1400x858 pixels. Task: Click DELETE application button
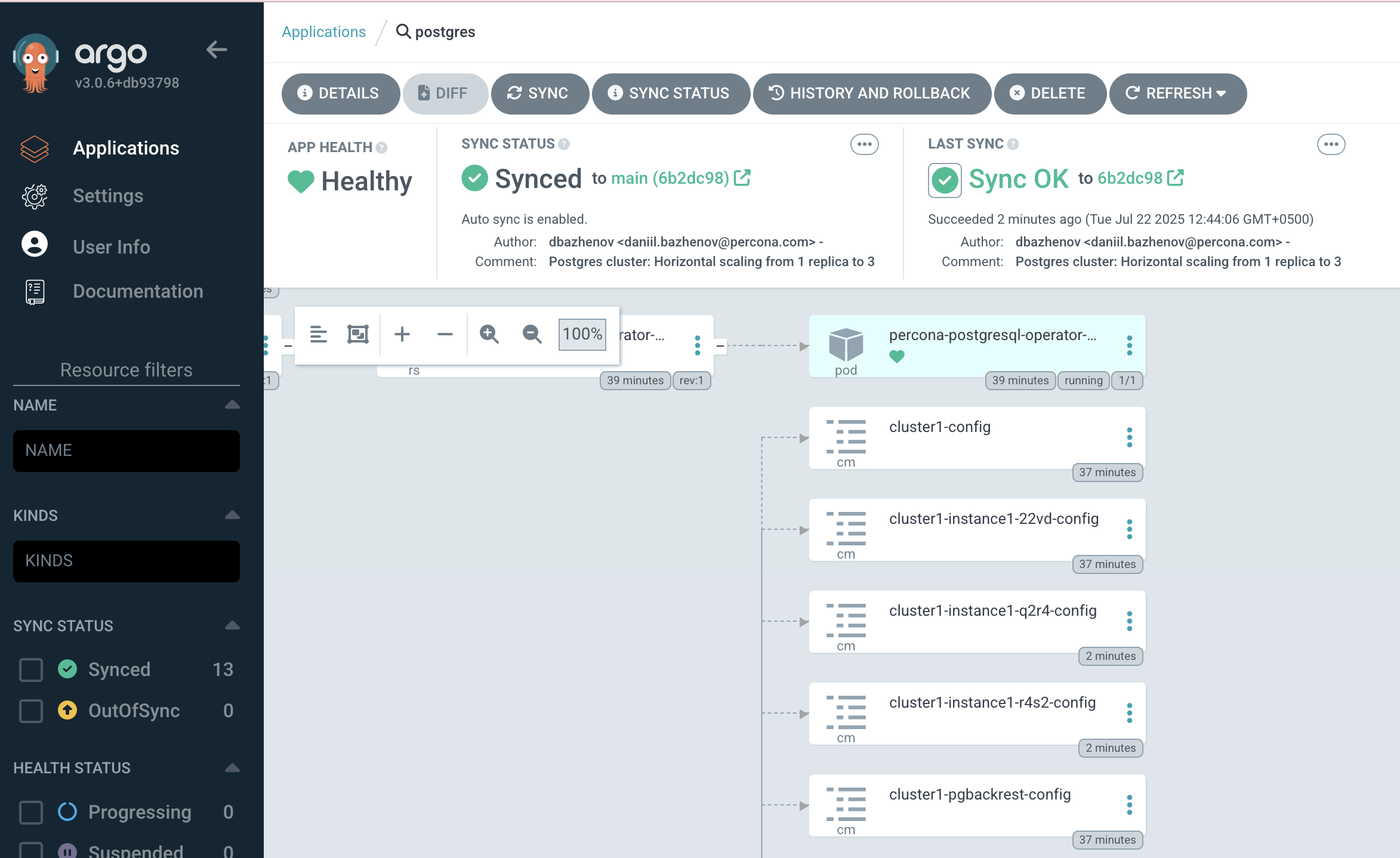pos(1050,93)
